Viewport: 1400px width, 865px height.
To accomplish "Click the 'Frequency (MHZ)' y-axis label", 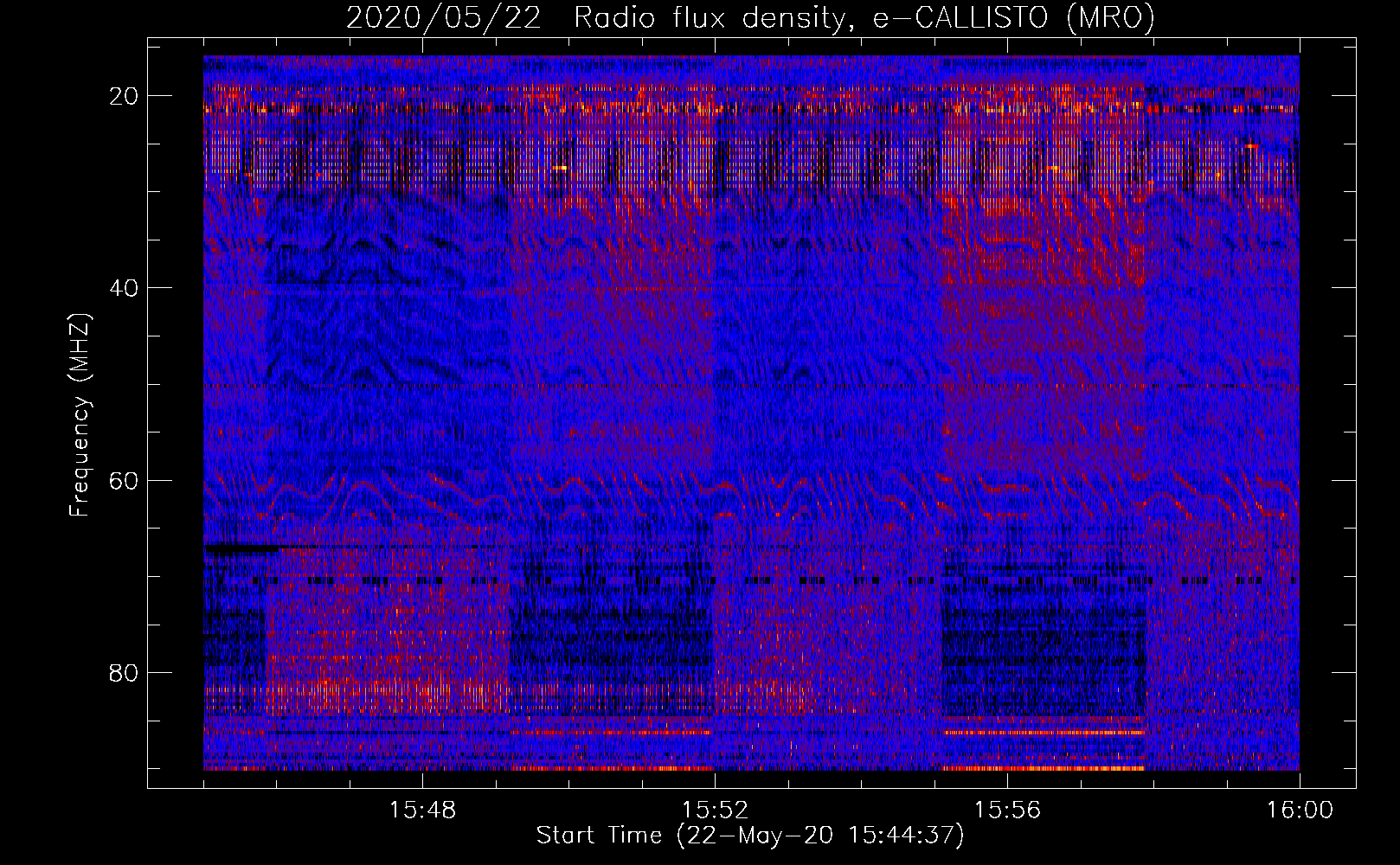I will coord(80,414).
